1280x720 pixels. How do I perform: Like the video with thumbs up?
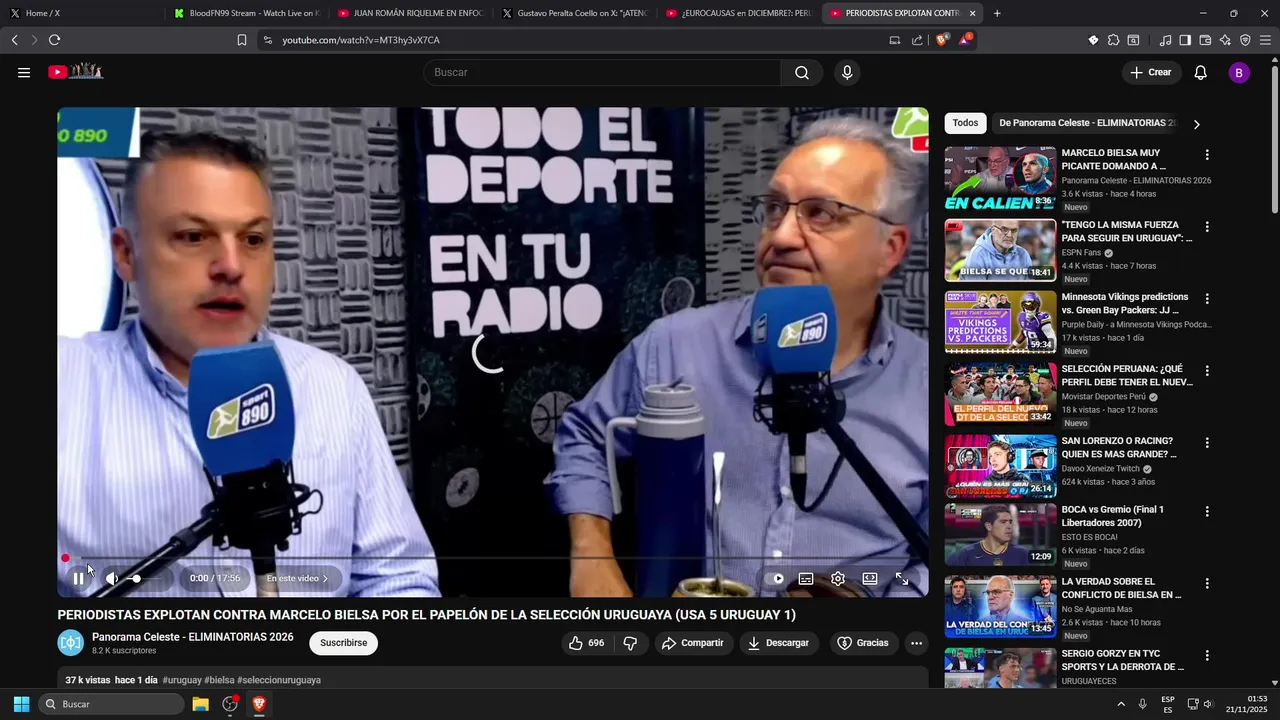pos(586,643)
